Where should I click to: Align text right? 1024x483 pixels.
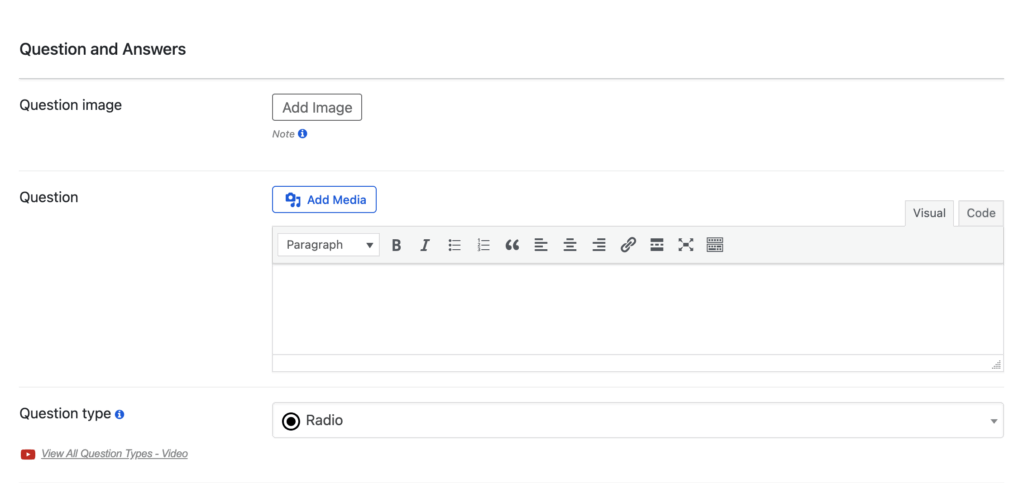click(599, 245)
